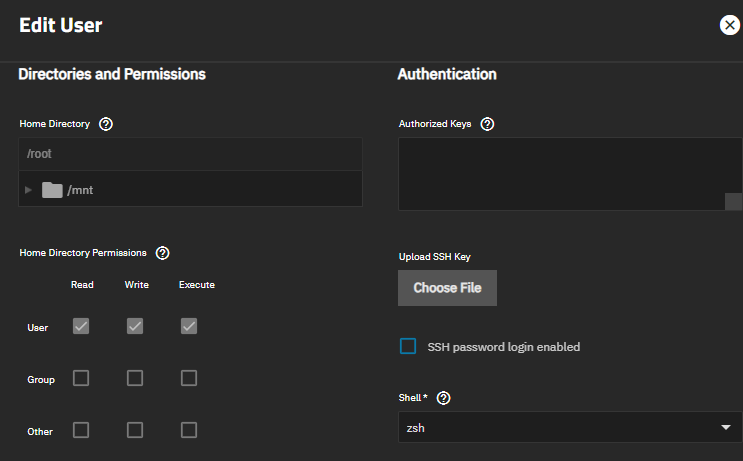Open the Shell dropdown showing zsh

click(x=570, y=427)
